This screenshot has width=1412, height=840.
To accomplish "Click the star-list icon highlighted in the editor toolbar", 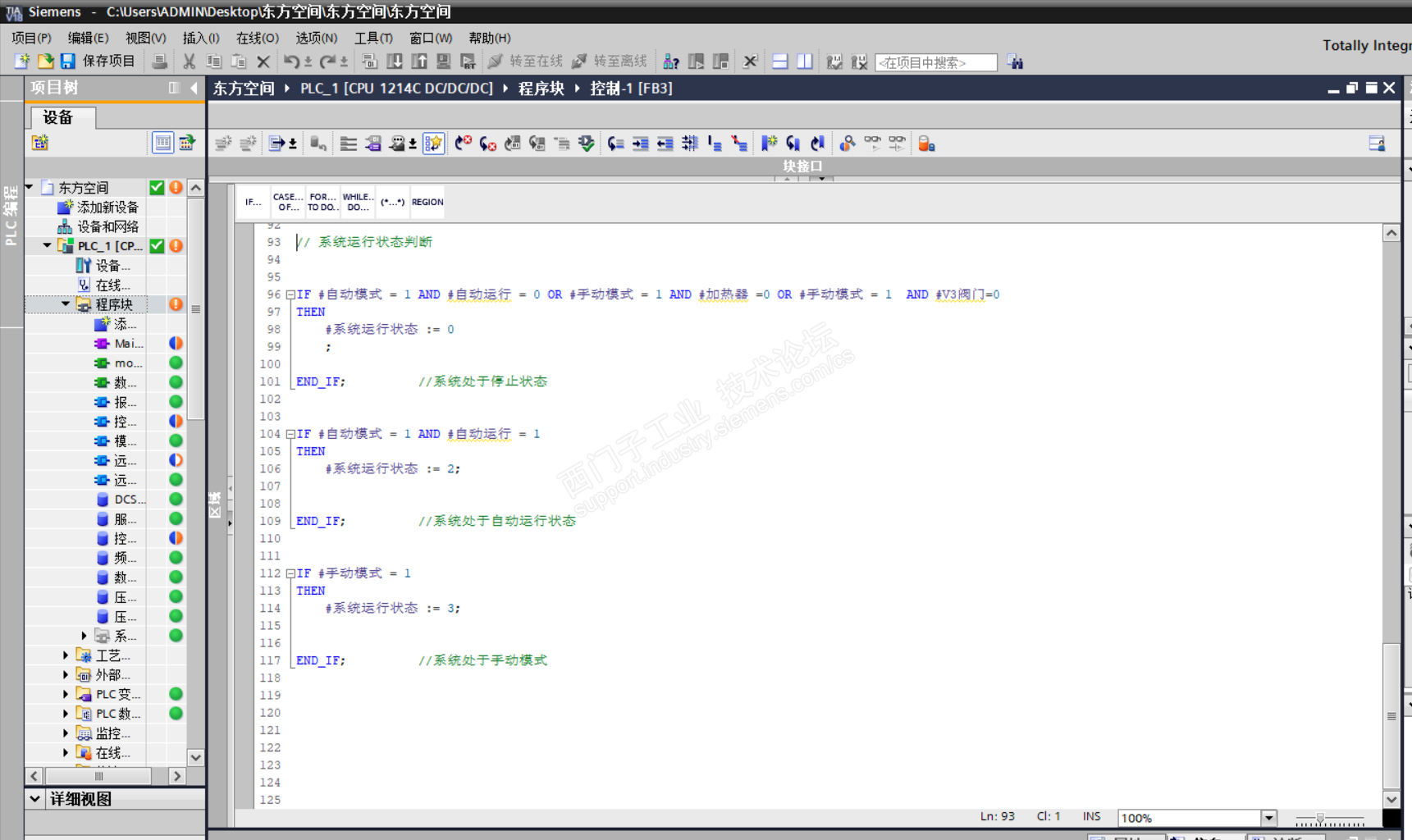I will pyautogui.click(x=434, y=144).
